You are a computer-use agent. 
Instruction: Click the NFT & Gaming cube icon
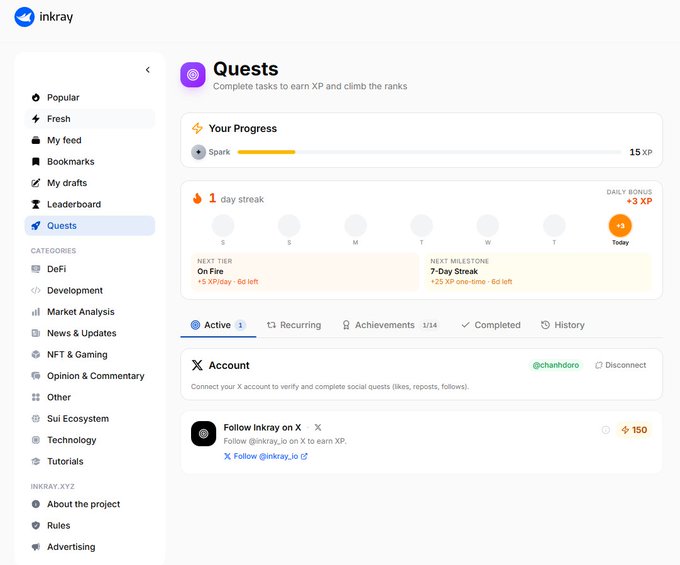36,354
